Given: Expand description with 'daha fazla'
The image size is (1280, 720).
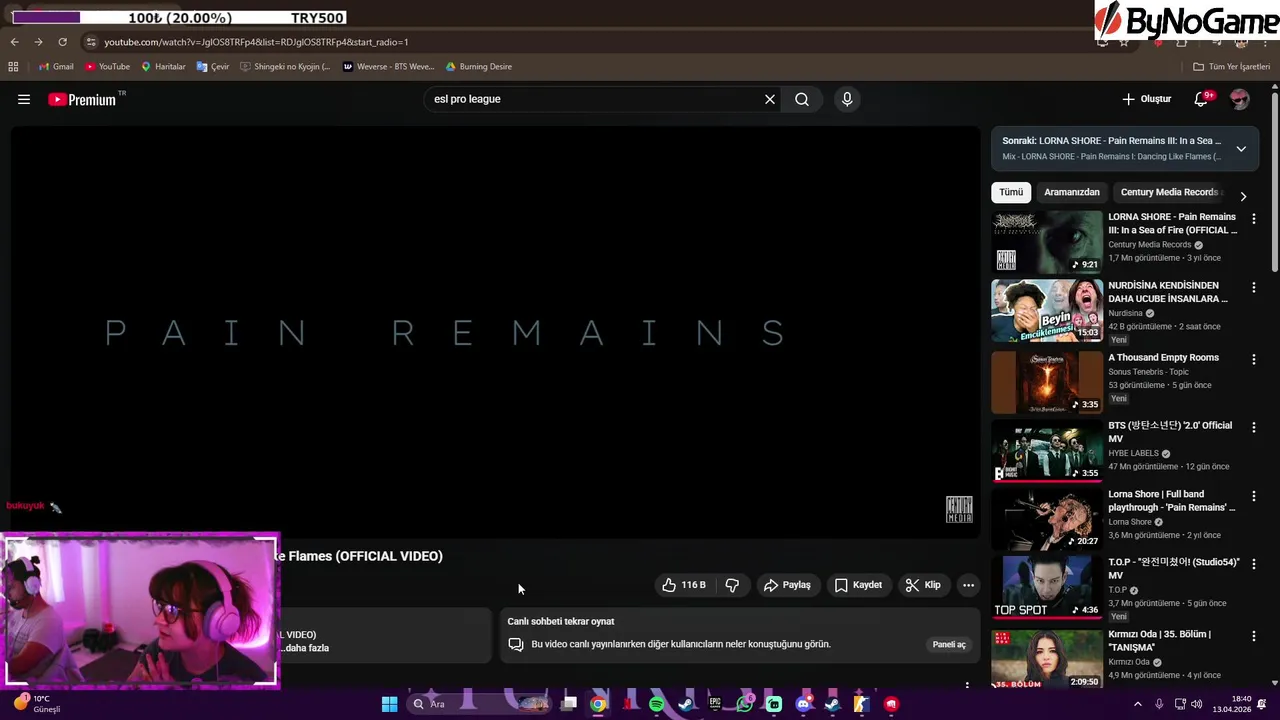Looking at the screenshot, I should click(306, 648).
